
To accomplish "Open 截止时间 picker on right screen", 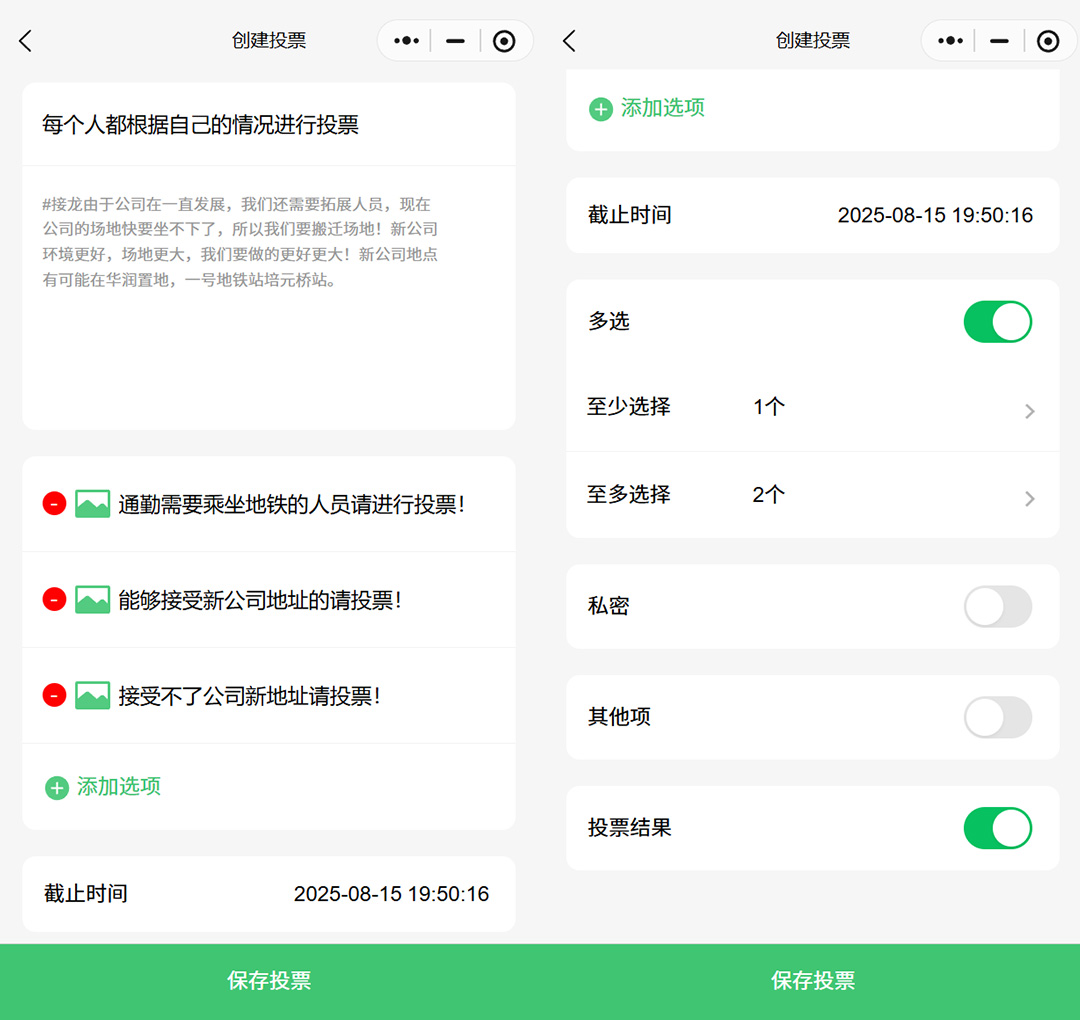I will (813, 216).
